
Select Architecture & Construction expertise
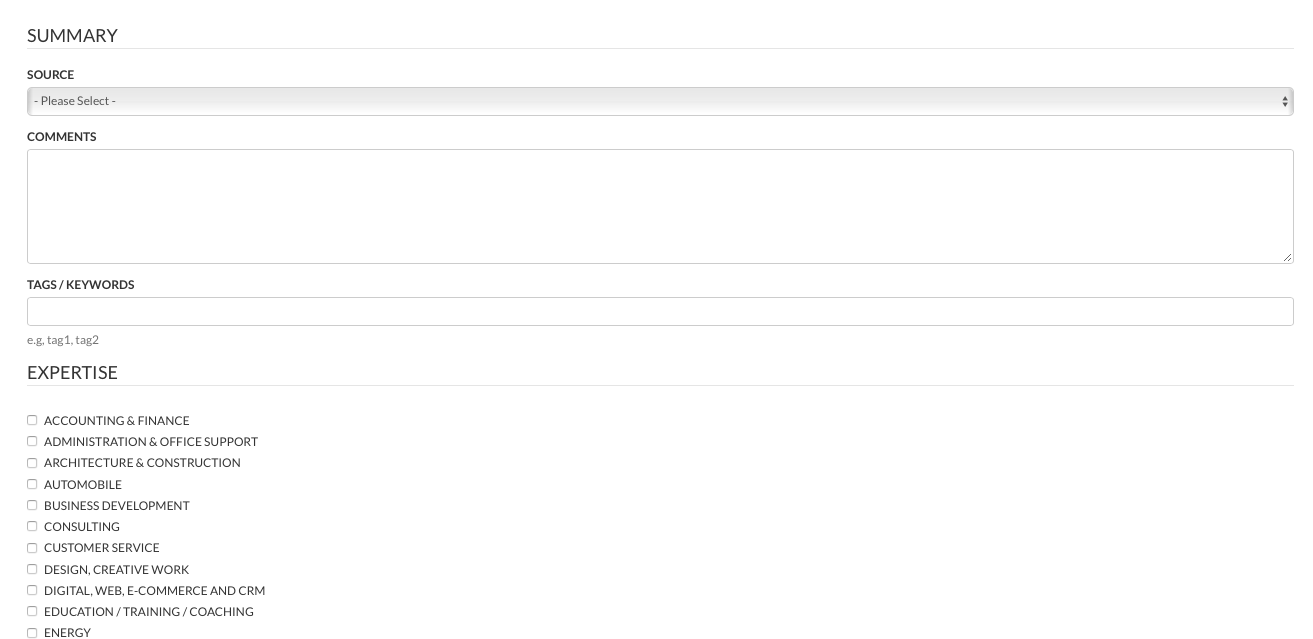click(x=32, y=463)
